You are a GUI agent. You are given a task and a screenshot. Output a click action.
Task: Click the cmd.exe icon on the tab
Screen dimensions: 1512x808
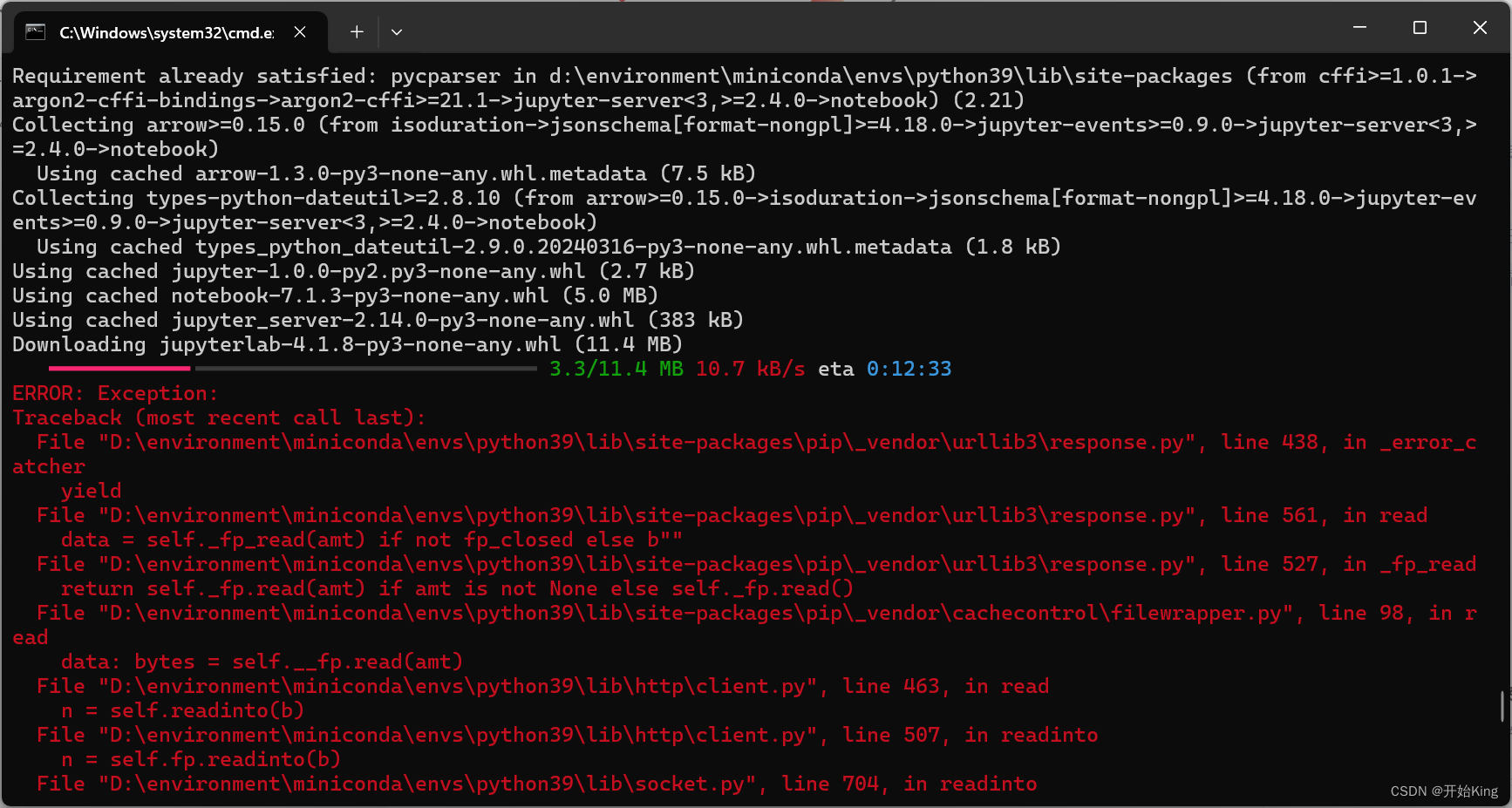(x=35, y=31)
